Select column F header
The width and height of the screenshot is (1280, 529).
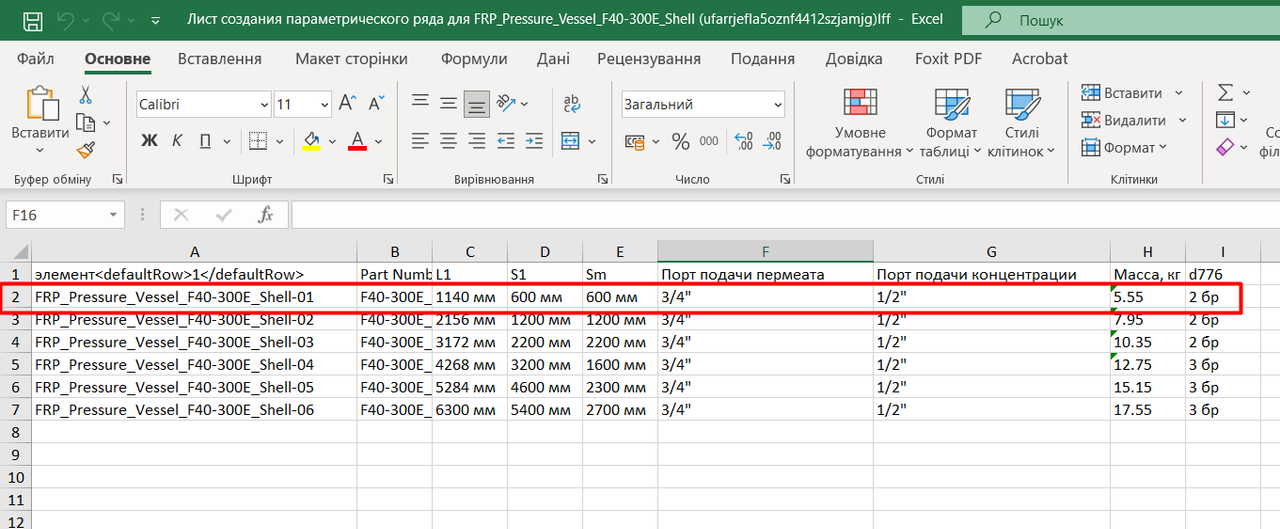click(765, 252)
